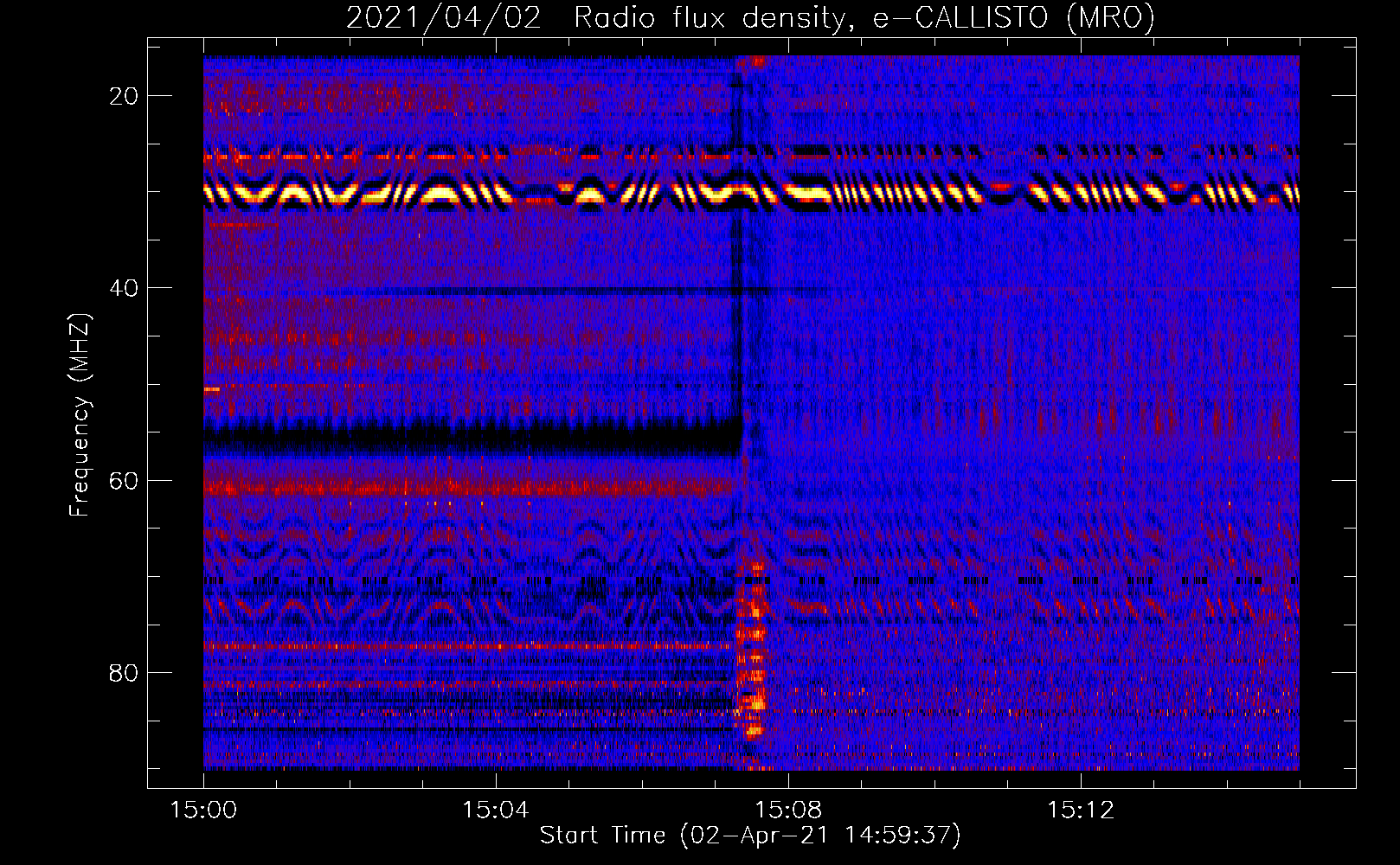
Task: Click the 15:08 time tick label
Action: pyautogui.click(x=787, y=811)
